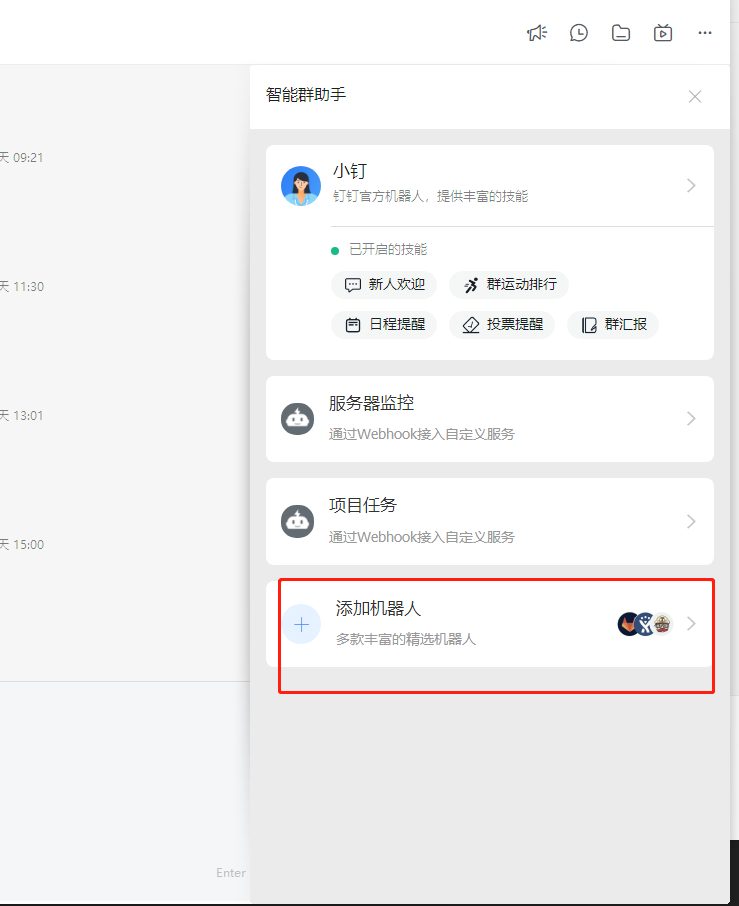Open the more options ellipsis menu
The width and height of the screenshot is (739, 906).
705,33
